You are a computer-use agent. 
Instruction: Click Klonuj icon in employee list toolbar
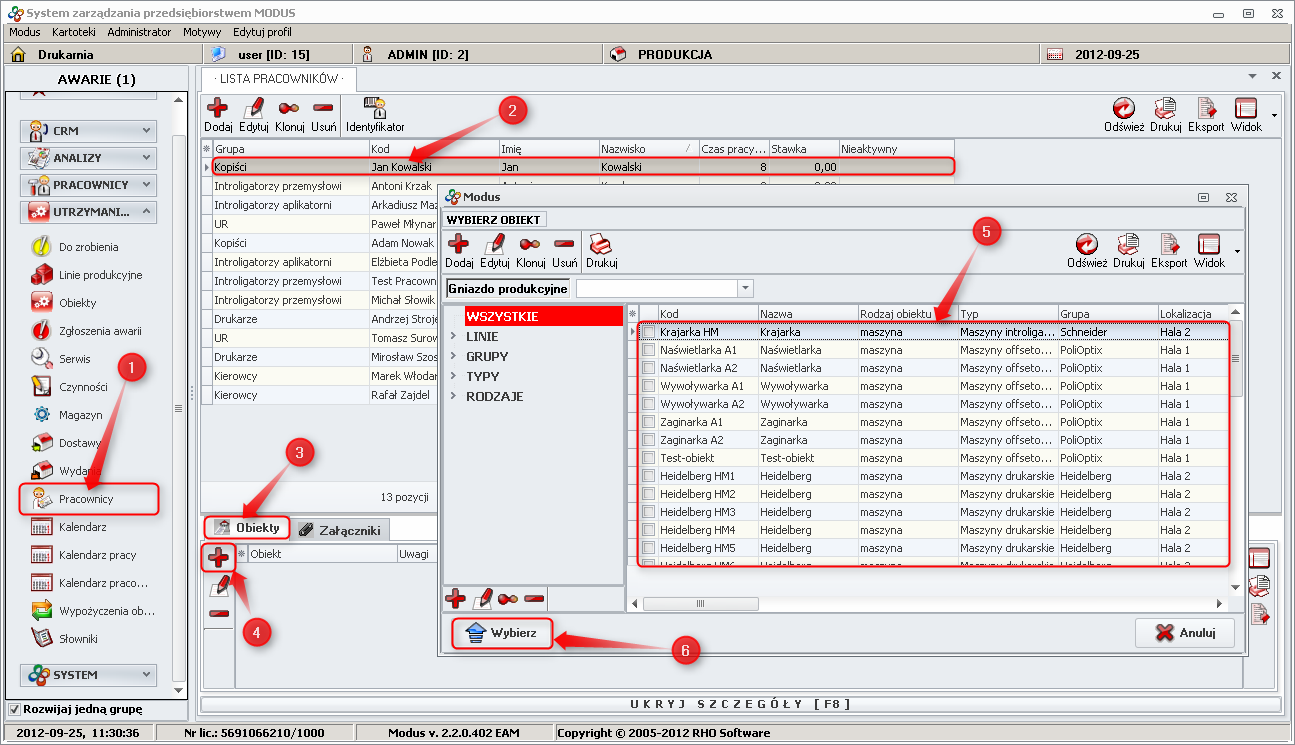point(289,109)
